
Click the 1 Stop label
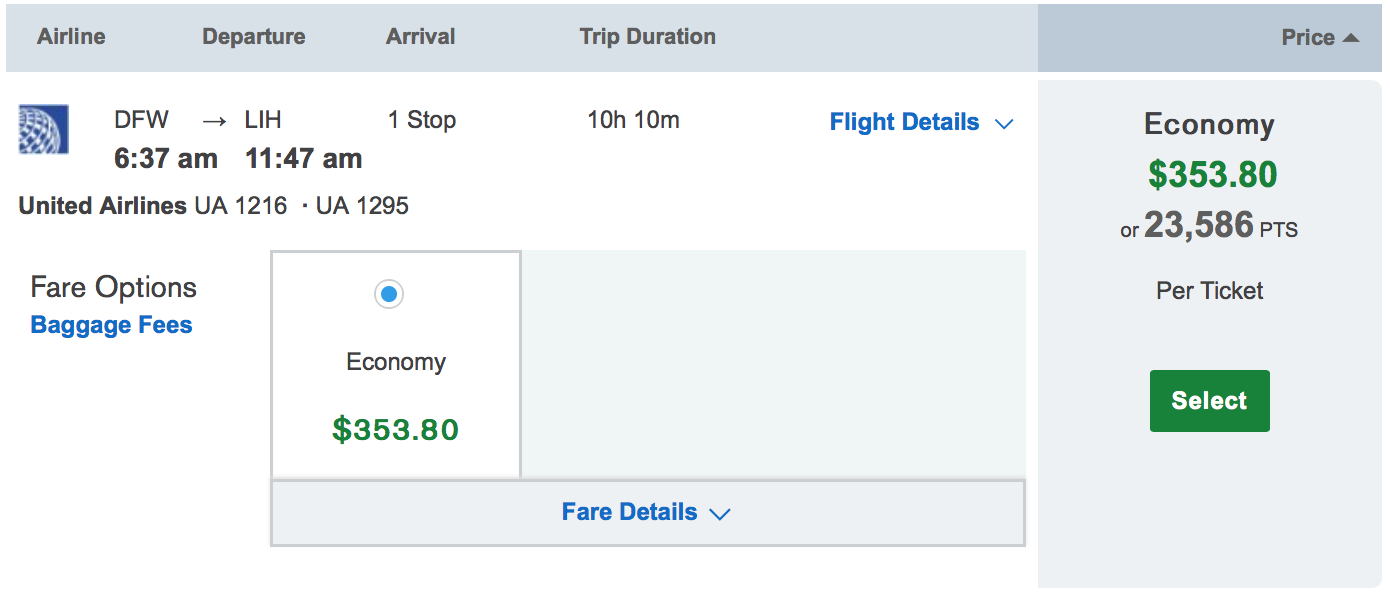pos(421,120)
